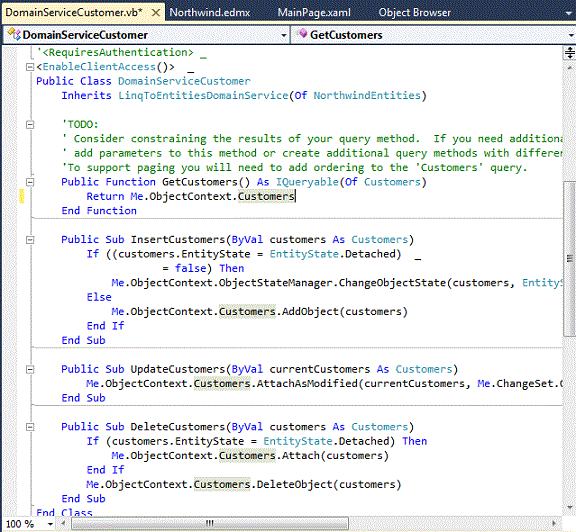This screenshot has height=532, width=576.
Task: Collapse the EnableClientAccess class region
Action: [30, 67]
